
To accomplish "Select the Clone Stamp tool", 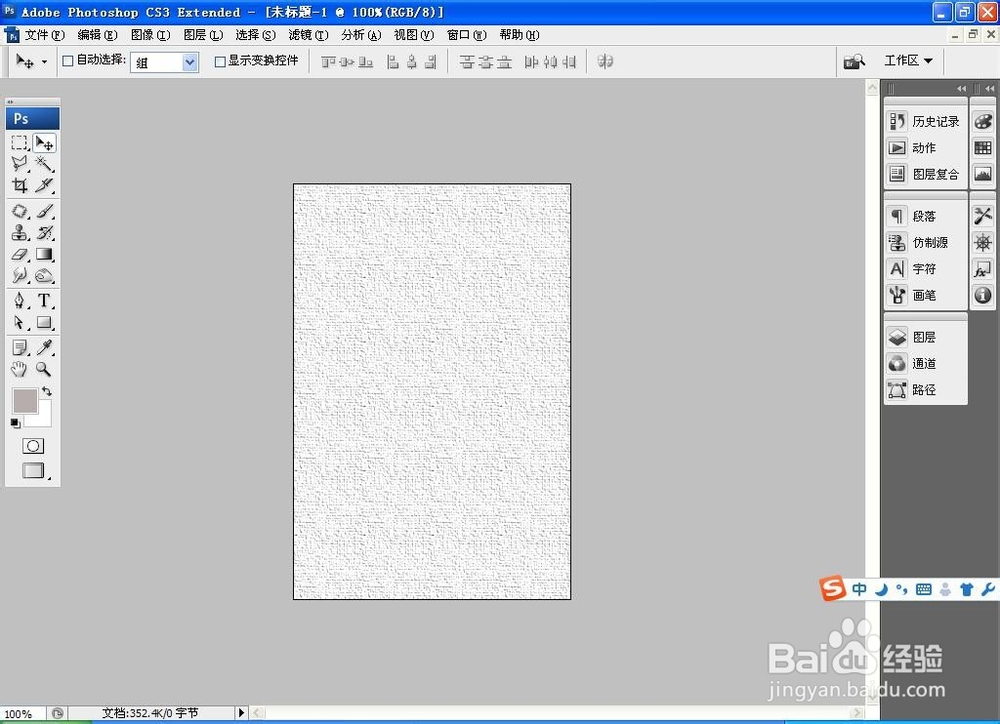I will [19, 232].
